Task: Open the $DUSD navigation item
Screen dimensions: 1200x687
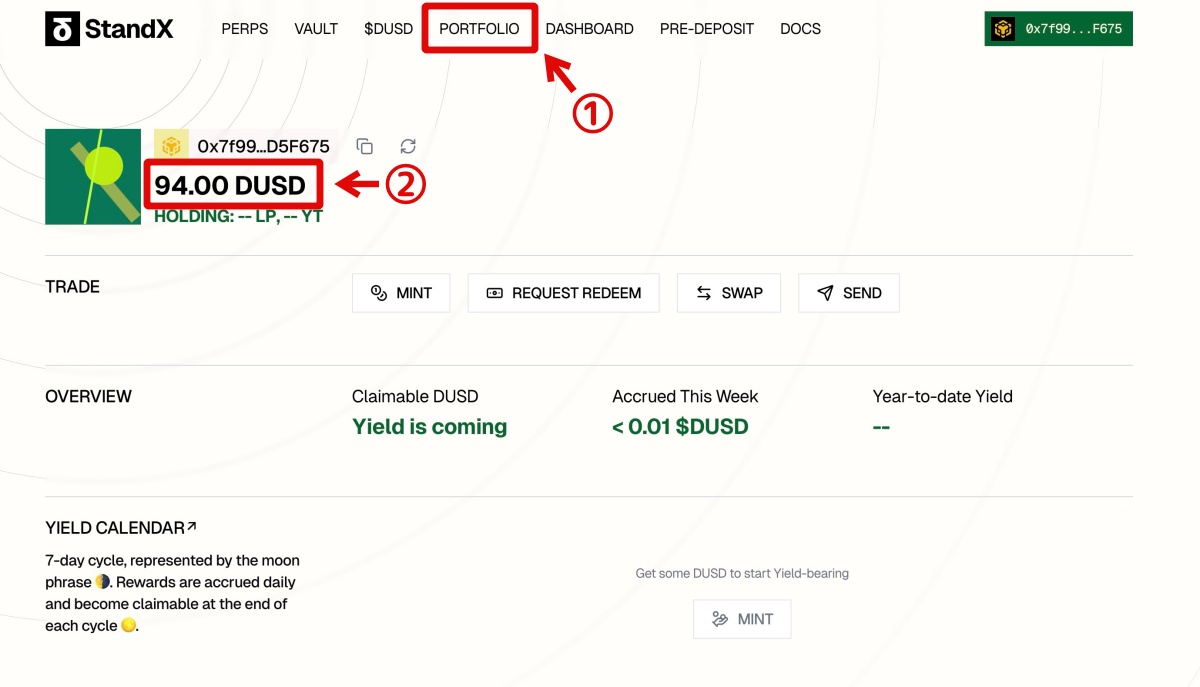Action: [x=389, y=29]
